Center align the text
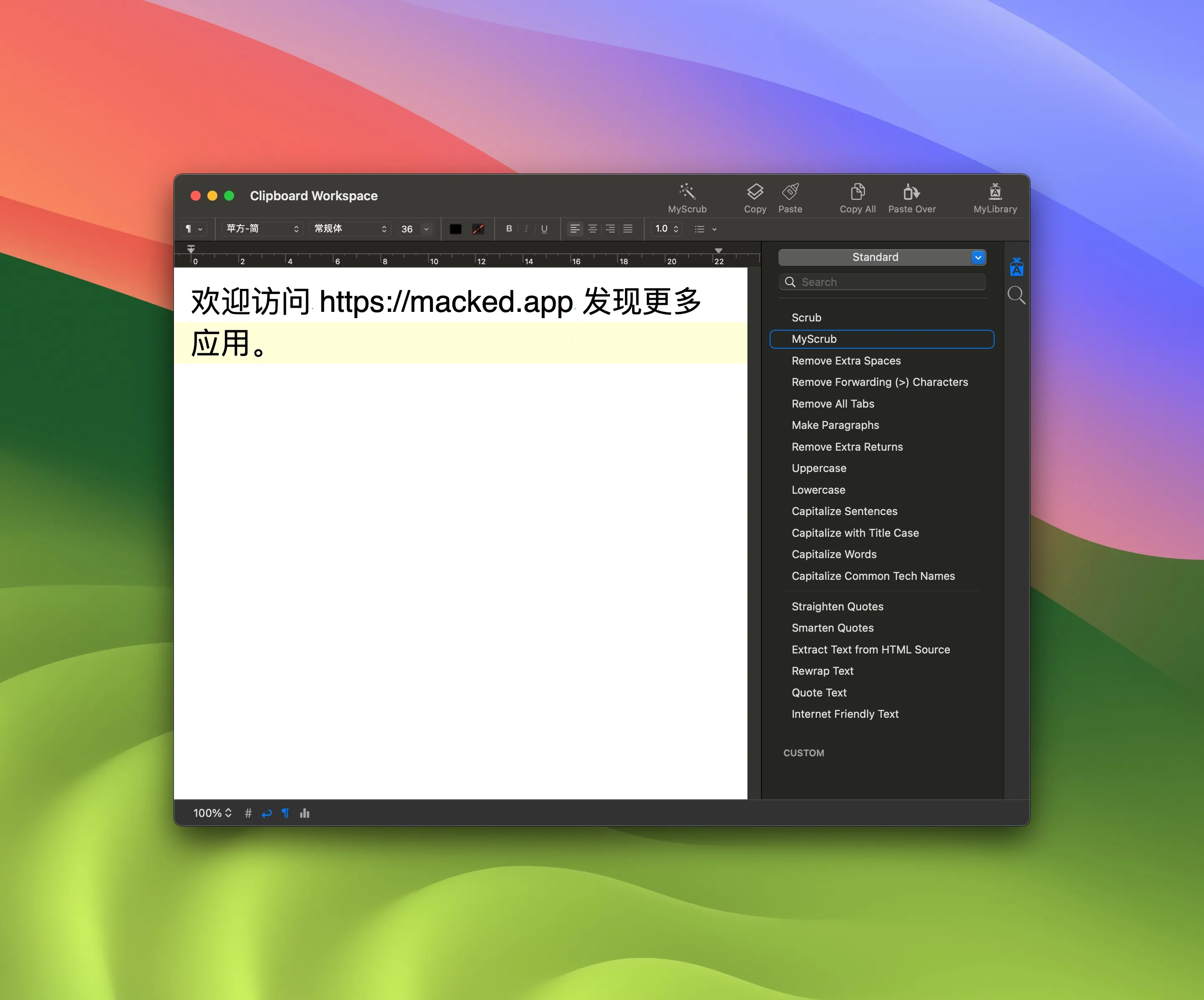The width and height of the screenshot is (1204, 1000). (593, 229)
